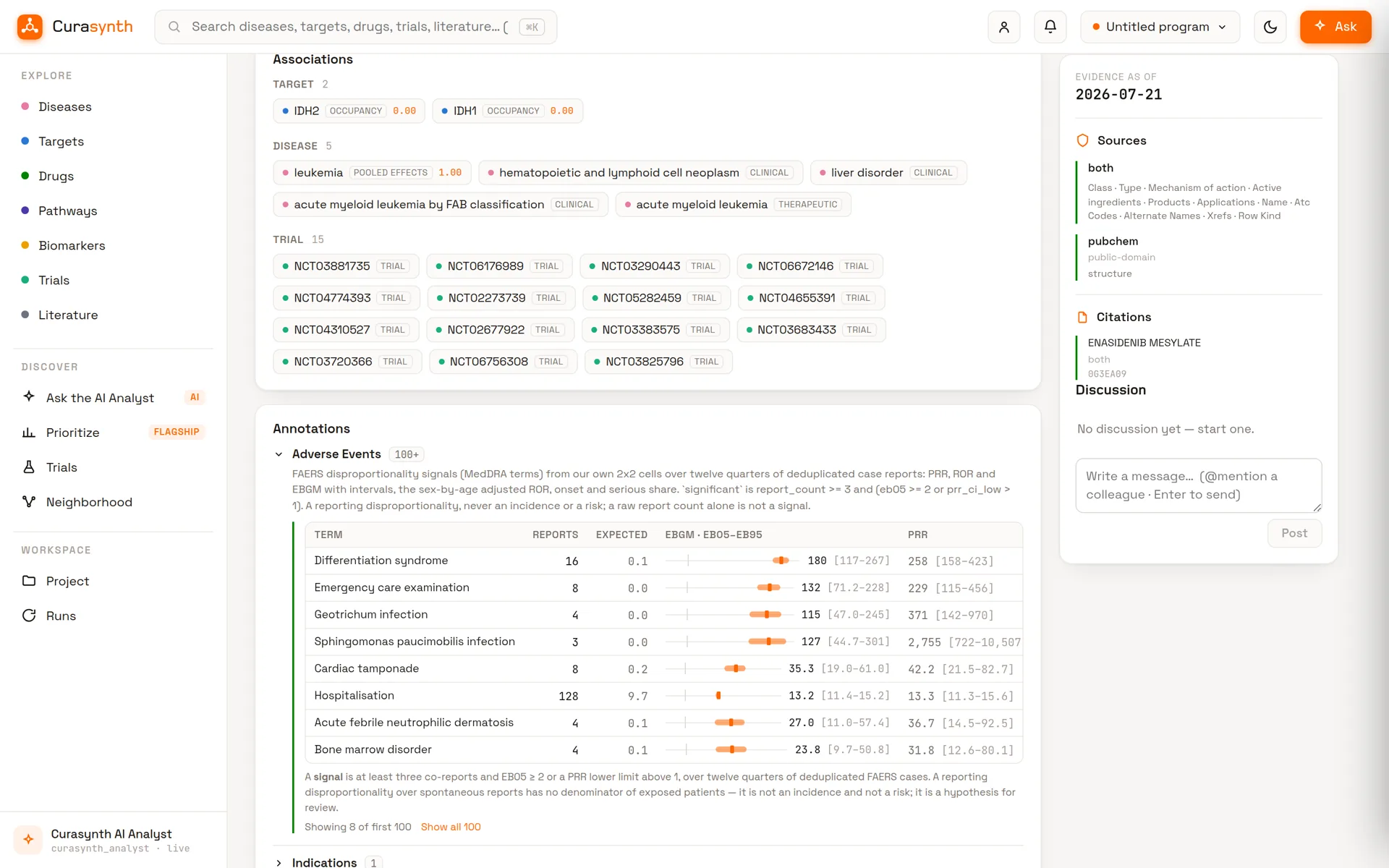Open the user profile icon

pos(1003,27)
